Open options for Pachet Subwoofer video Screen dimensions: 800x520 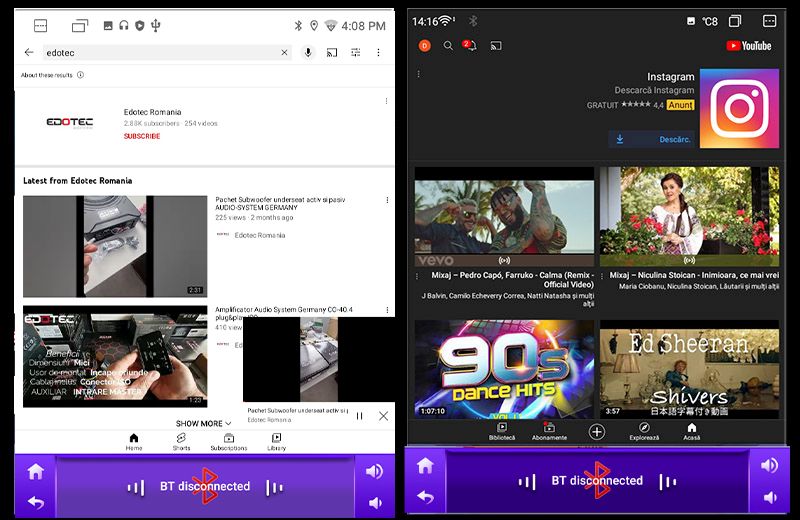click(x=387, y=200)
